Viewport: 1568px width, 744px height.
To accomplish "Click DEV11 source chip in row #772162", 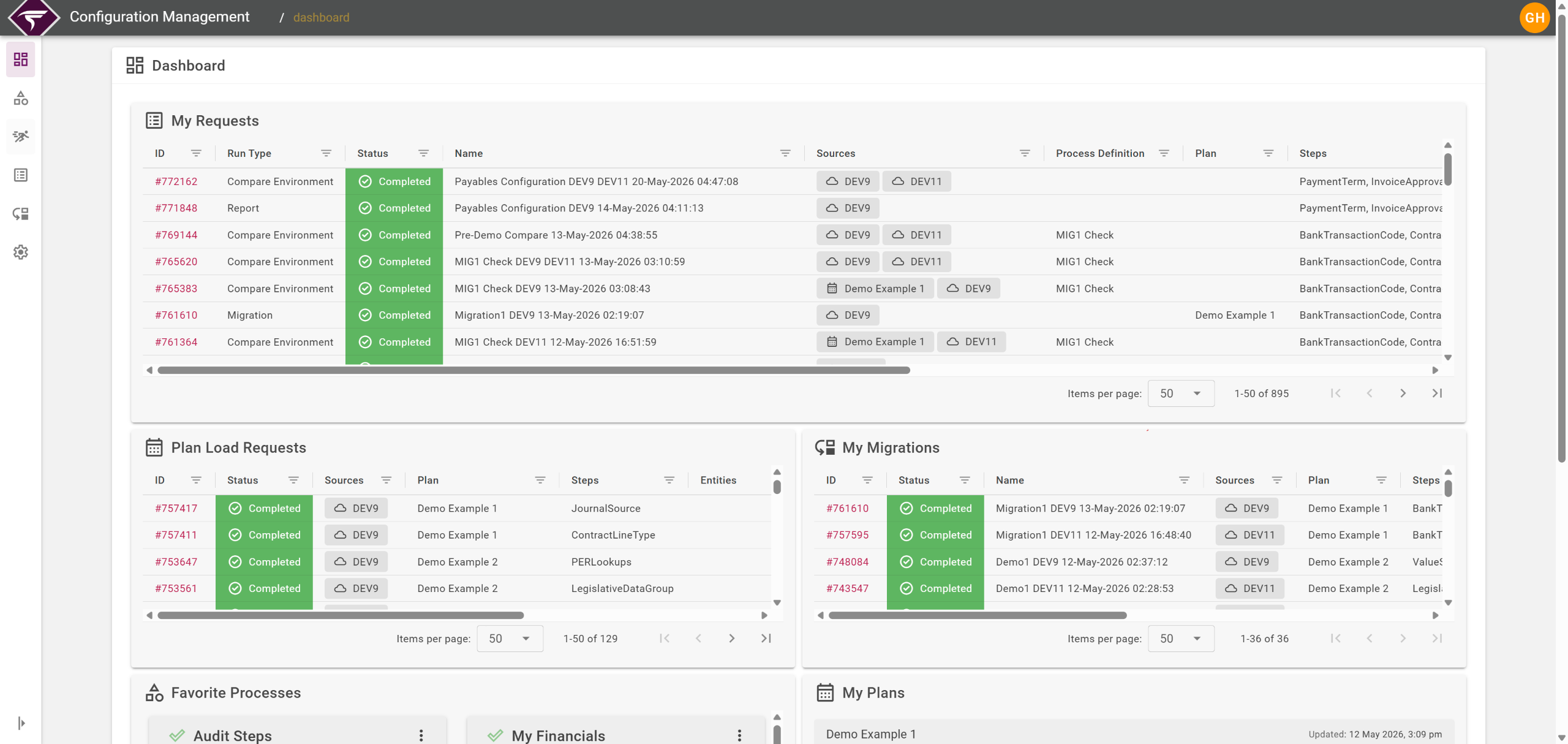I will [x=916, y=181].
